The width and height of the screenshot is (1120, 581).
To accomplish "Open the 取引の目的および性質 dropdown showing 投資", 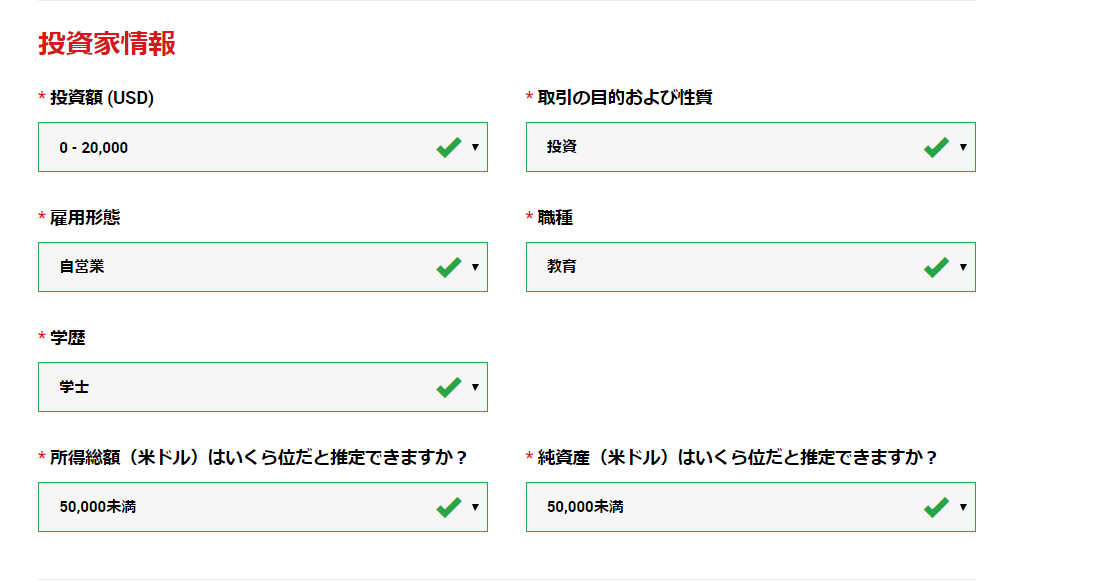I will 751,147.
